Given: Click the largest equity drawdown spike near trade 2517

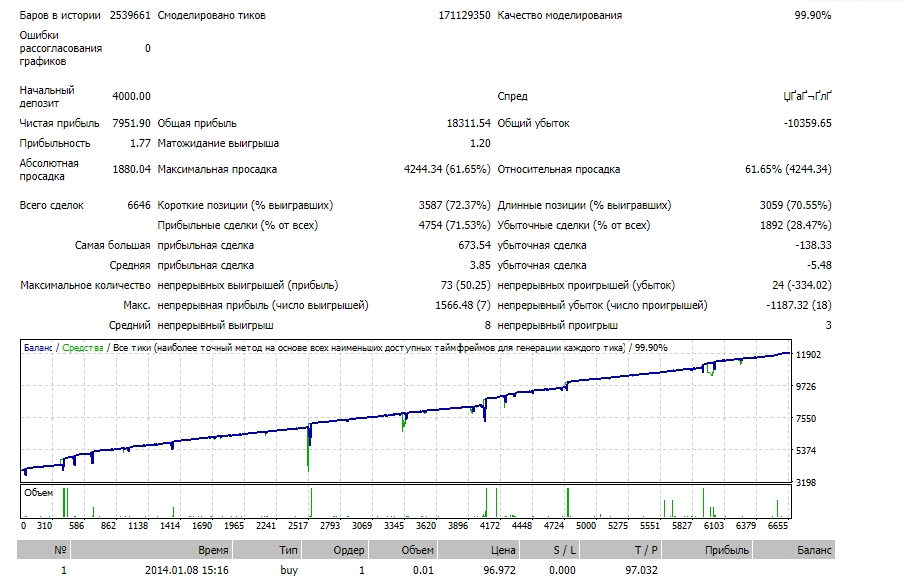Looking at the screenshot, I should (x=308, y=450).
